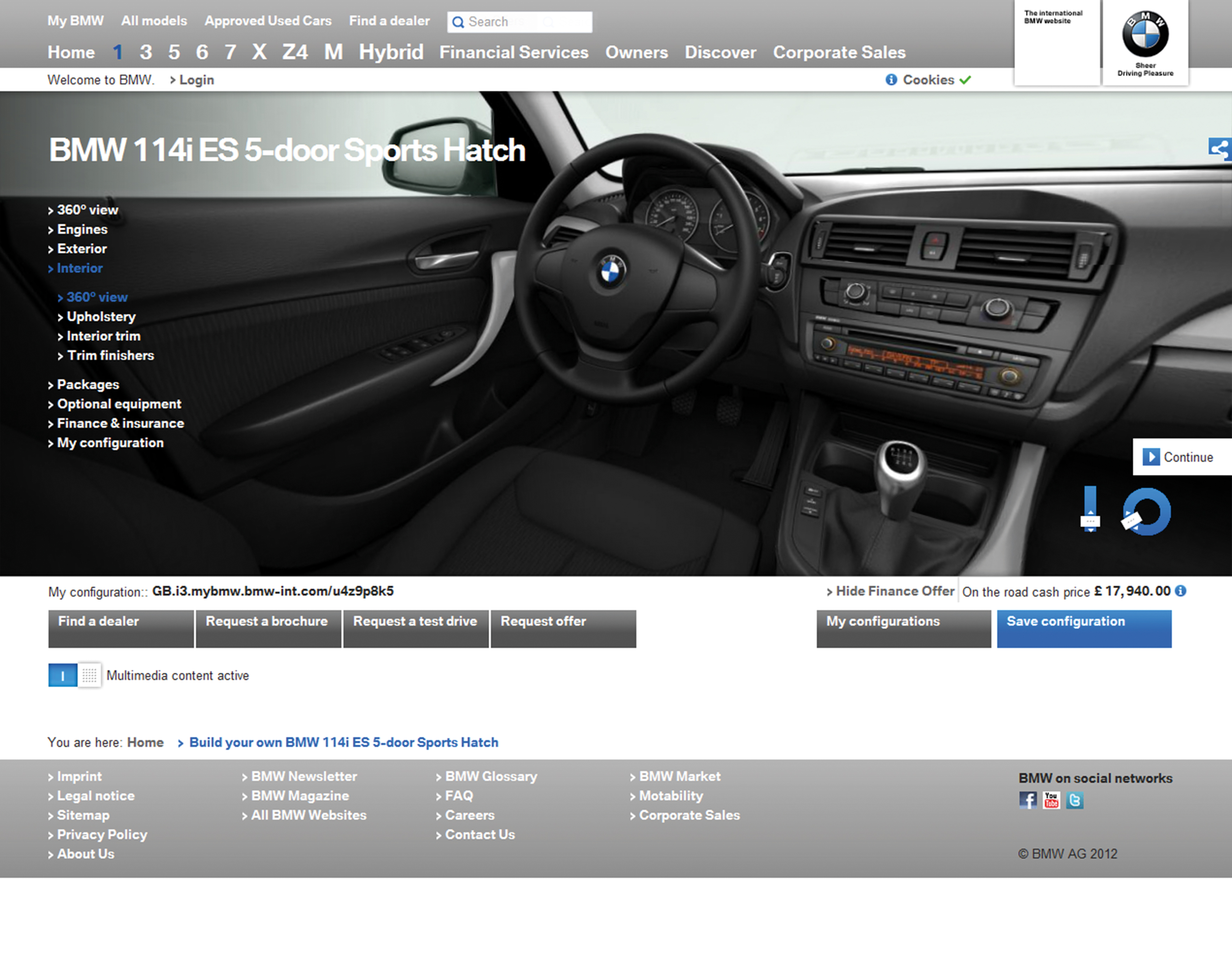Image resolution: width=1232 pixels, height=970 pixels.
Task: Click the Cookies information icon
Action: click(x=891, y=79)
